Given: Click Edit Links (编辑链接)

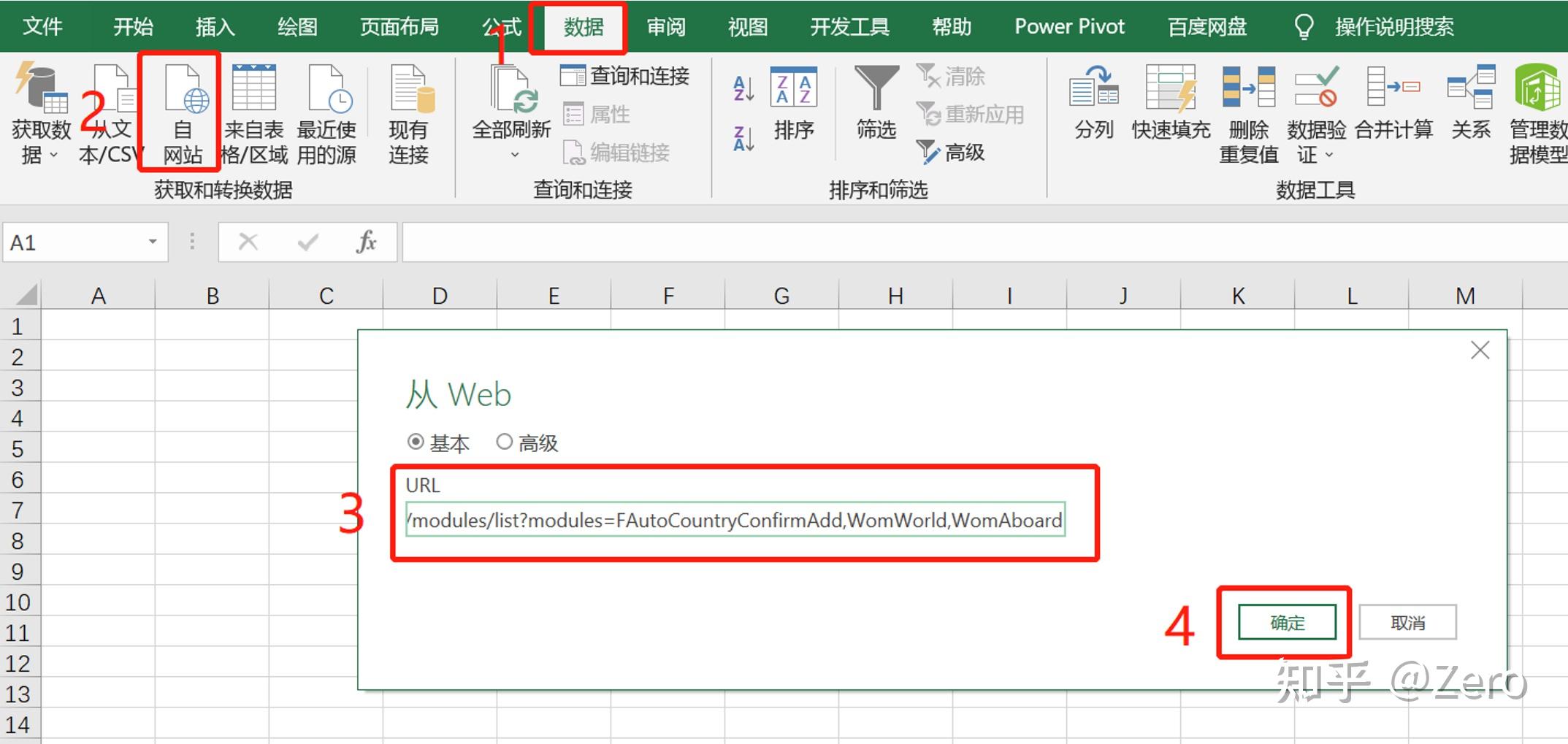Looking at the screenshot, I should click(x=616, y=152).
